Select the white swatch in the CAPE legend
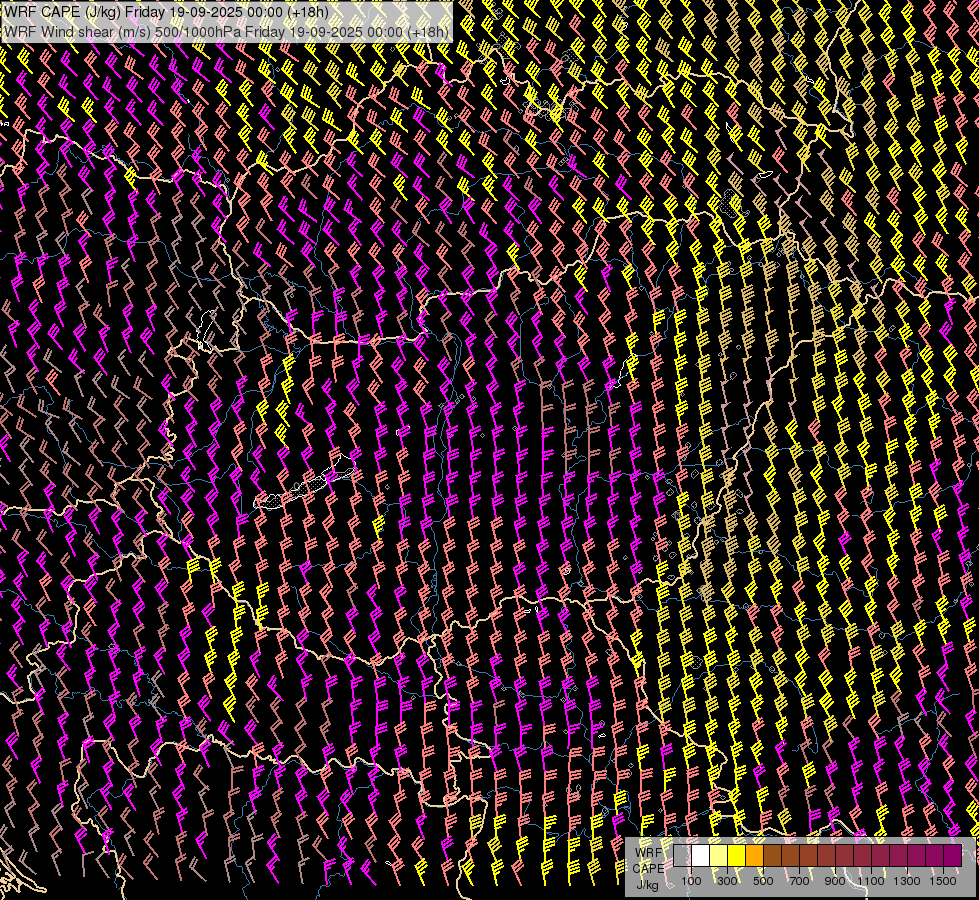This screenshot has height=900, width=979. [701, 855]
